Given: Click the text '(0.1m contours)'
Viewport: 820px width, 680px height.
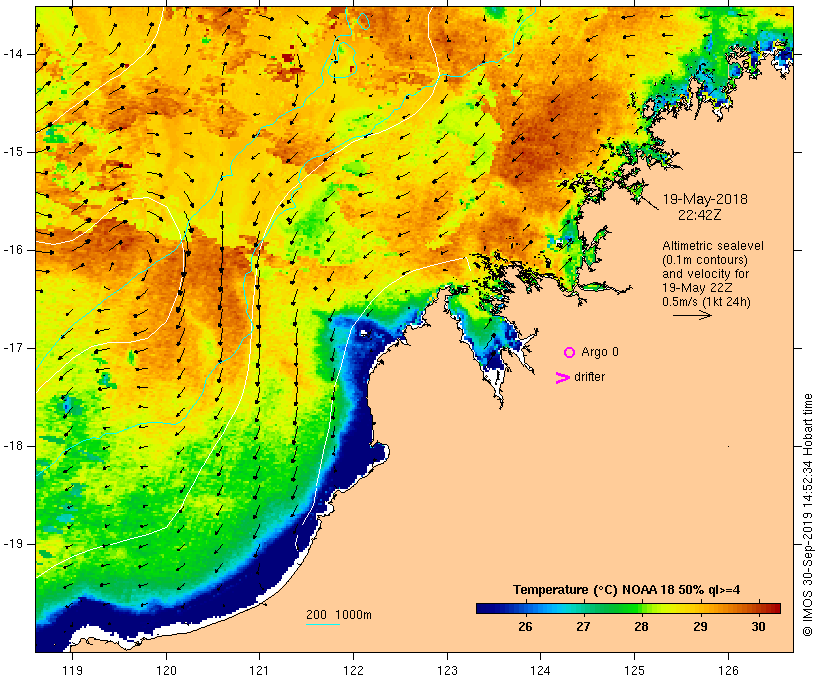Looking at the screenshot, I should point(705,260).
